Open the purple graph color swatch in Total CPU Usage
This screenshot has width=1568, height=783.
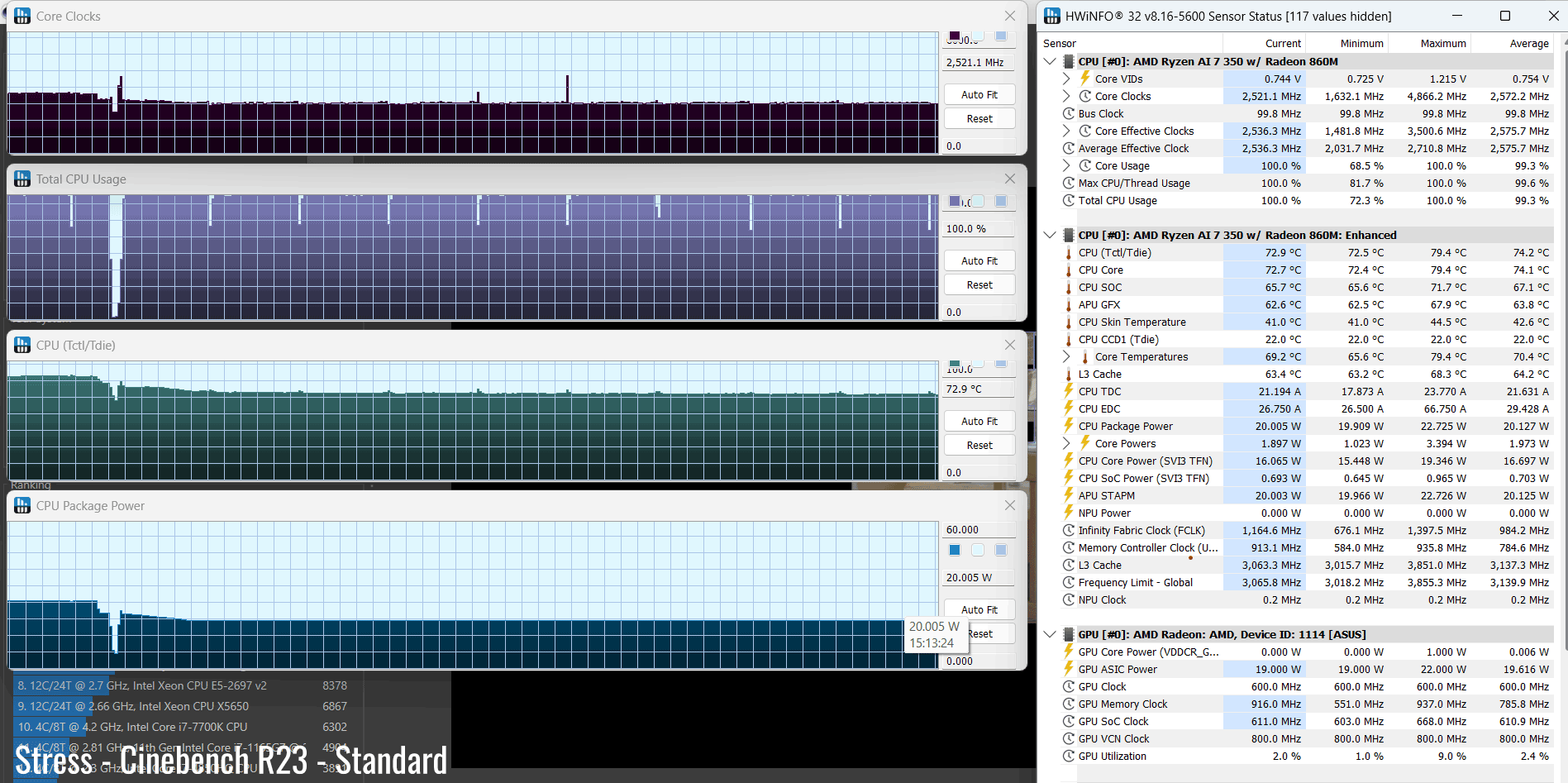click(955, 201)
